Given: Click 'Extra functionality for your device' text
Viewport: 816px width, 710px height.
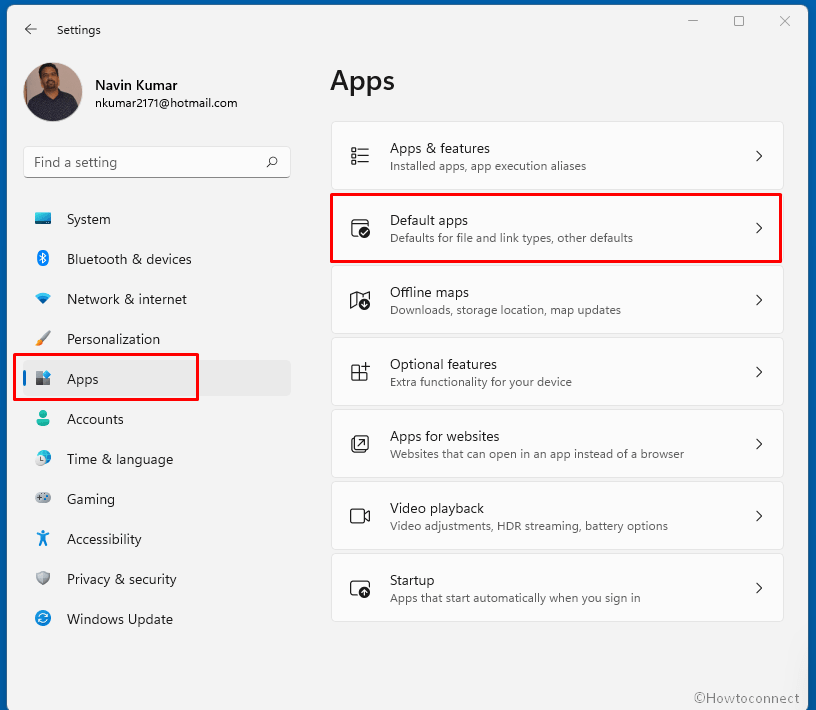Looking at the screenshot, I should coord(480,382).
